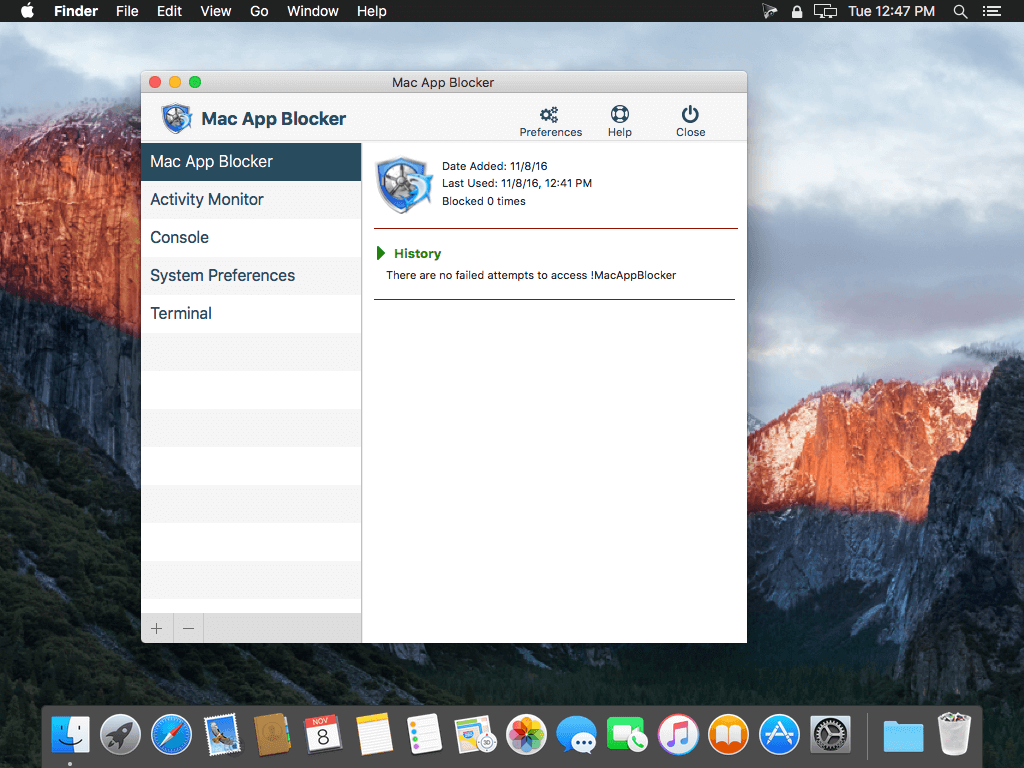Select Activity Monitor in the app list

[x=251, y=199]
